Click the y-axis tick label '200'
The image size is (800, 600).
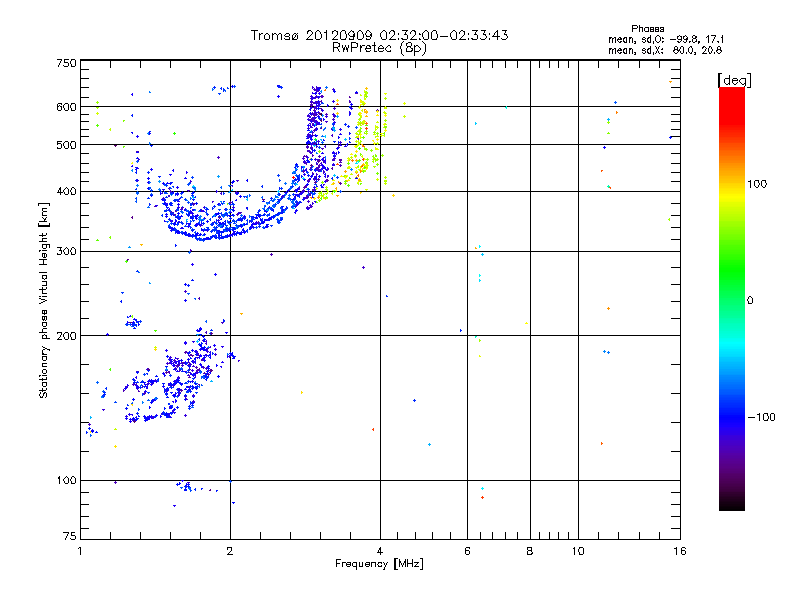click(66, 336)
